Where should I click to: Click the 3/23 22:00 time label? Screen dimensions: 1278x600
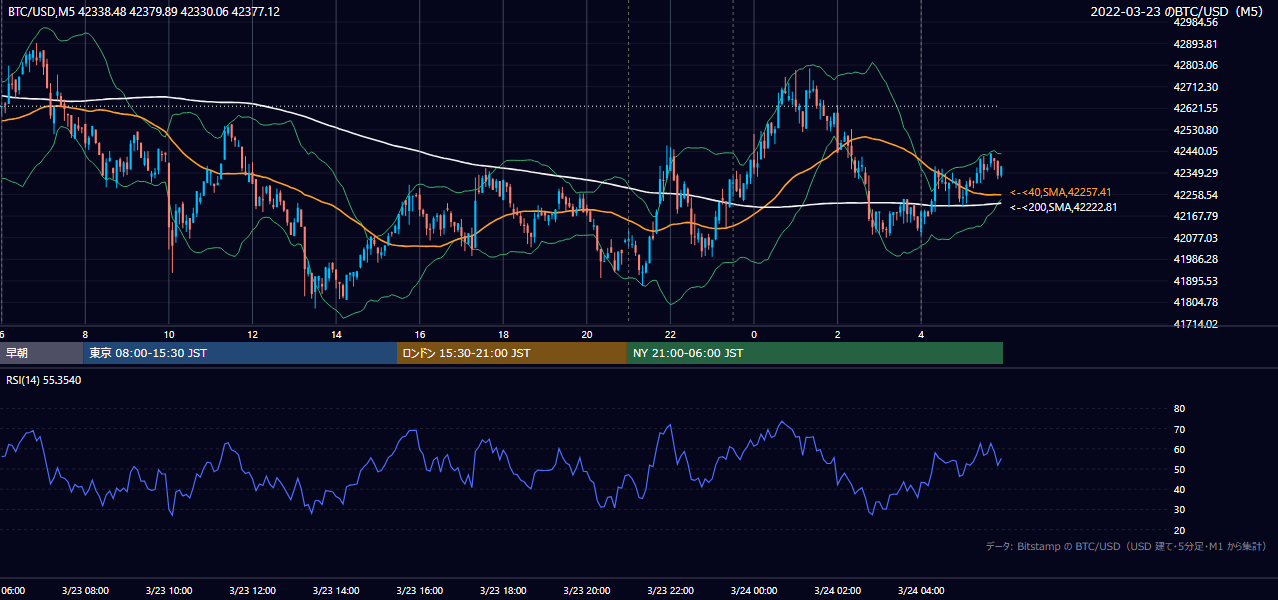coord(669,591)
